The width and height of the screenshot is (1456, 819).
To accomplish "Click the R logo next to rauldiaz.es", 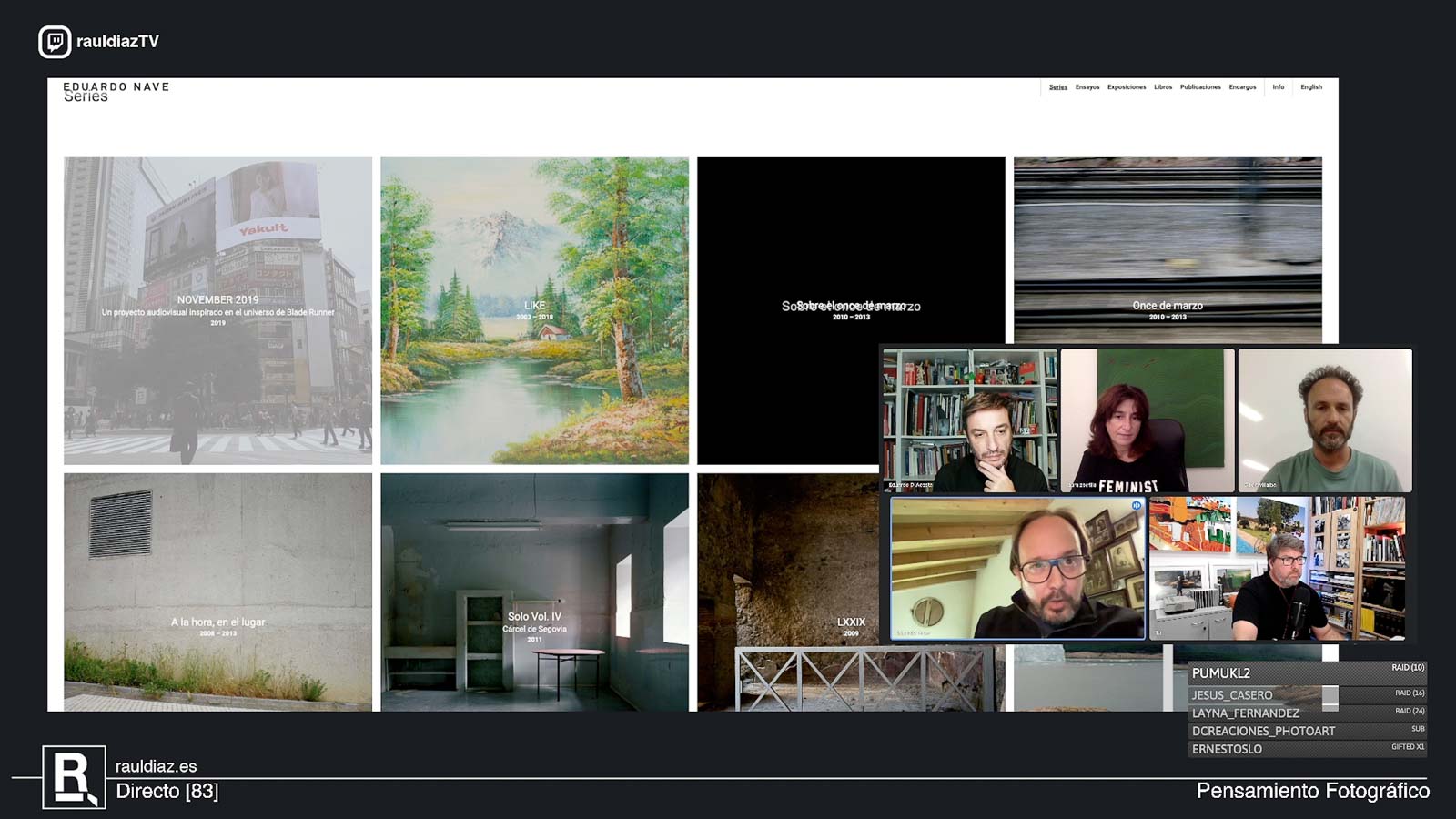I will click(74, 778).
